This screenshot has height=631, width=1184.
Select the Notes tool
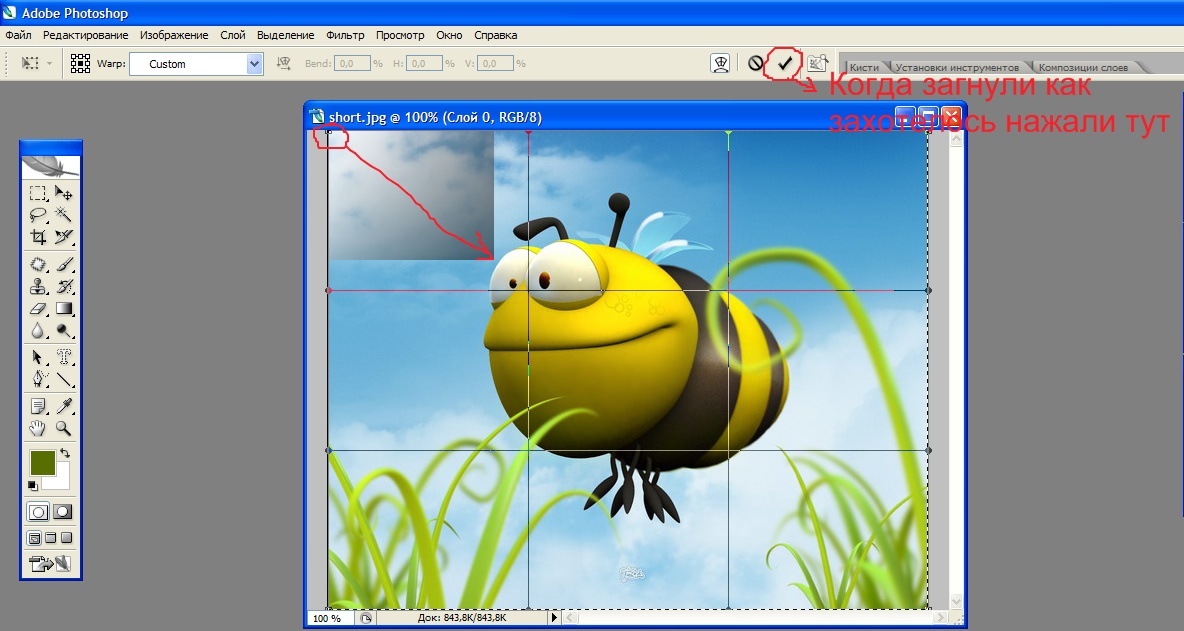38,406
